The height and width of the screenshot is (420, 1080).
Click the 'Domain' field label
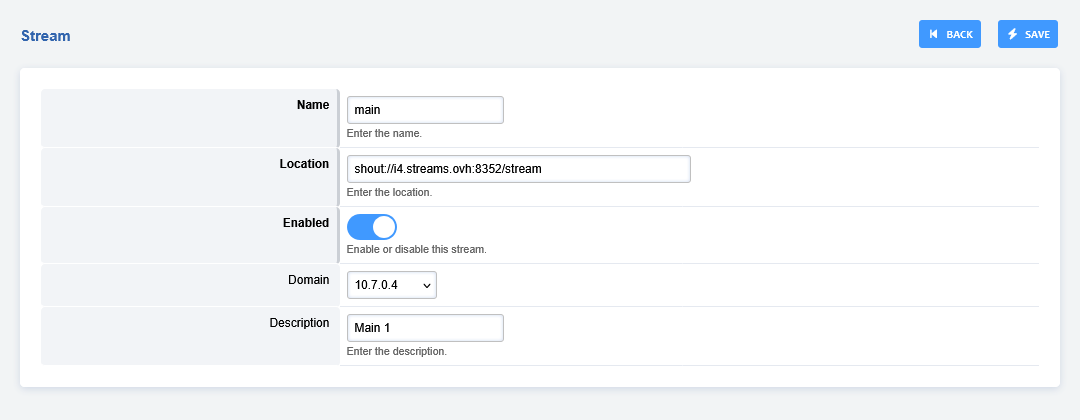pyautogui.click(x=307, y=280)
